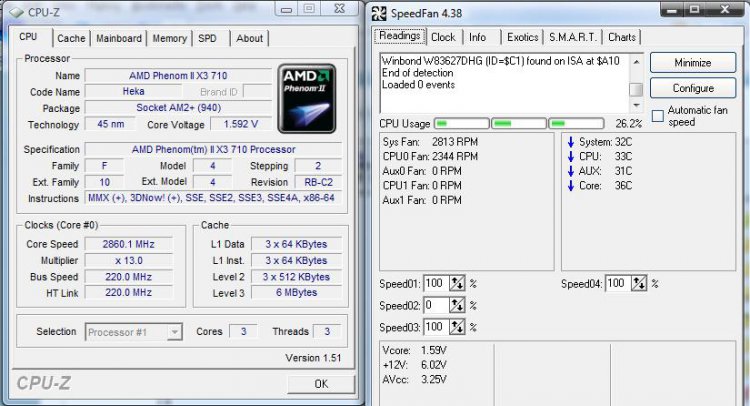Click the blue arrow beside AUX temperature

pyautogui.click(x=571, y=171)
